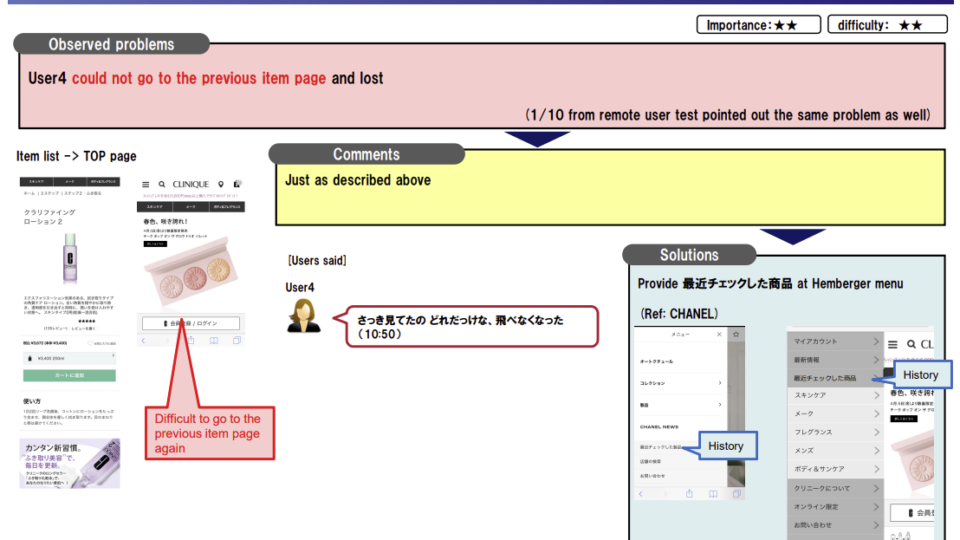Click 会員登録 / ログイン button on Clinique top page

[x=190, y=323]
